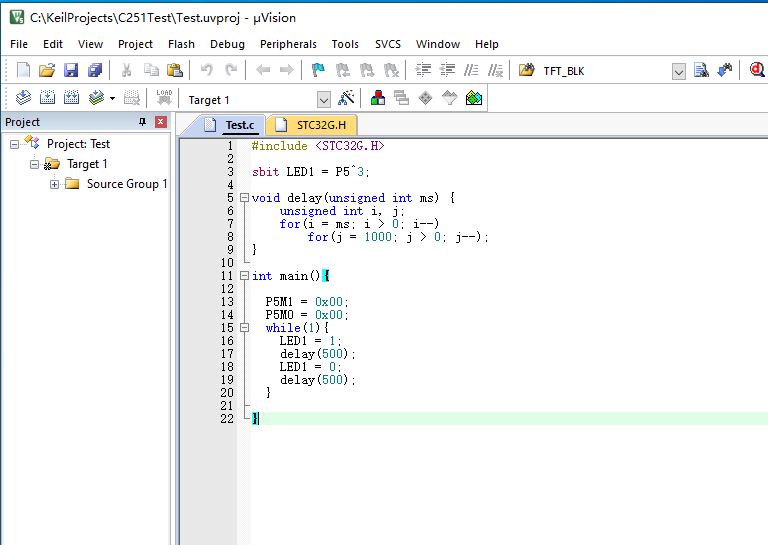Translate current file icon
Viewport: 768px width, 545px height.
23,98
